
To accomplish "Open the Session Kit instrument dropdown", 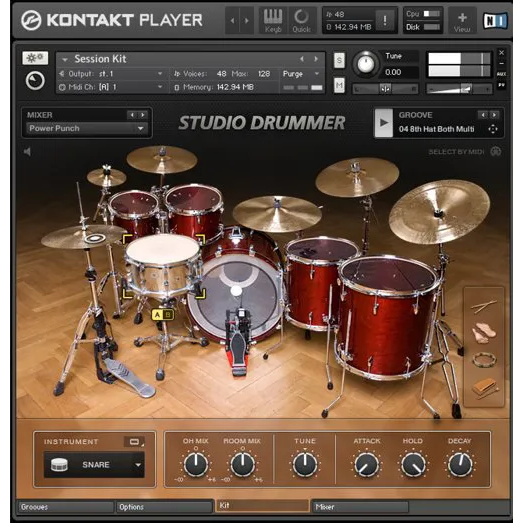I will [65, 59].
